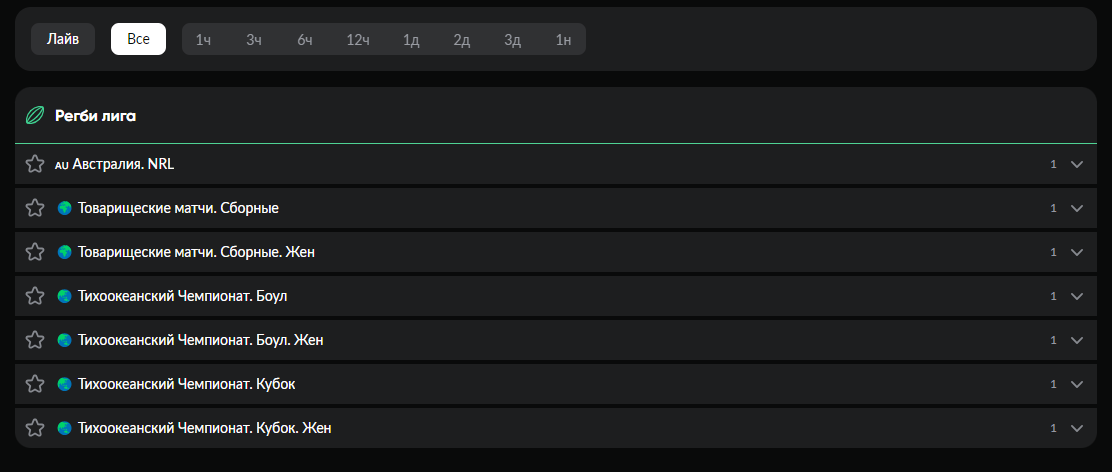This screenshot has height=472, width=1112.
Task: Expand Товарищеские матчи. Сборные chevron
Action: [1077, 208]
